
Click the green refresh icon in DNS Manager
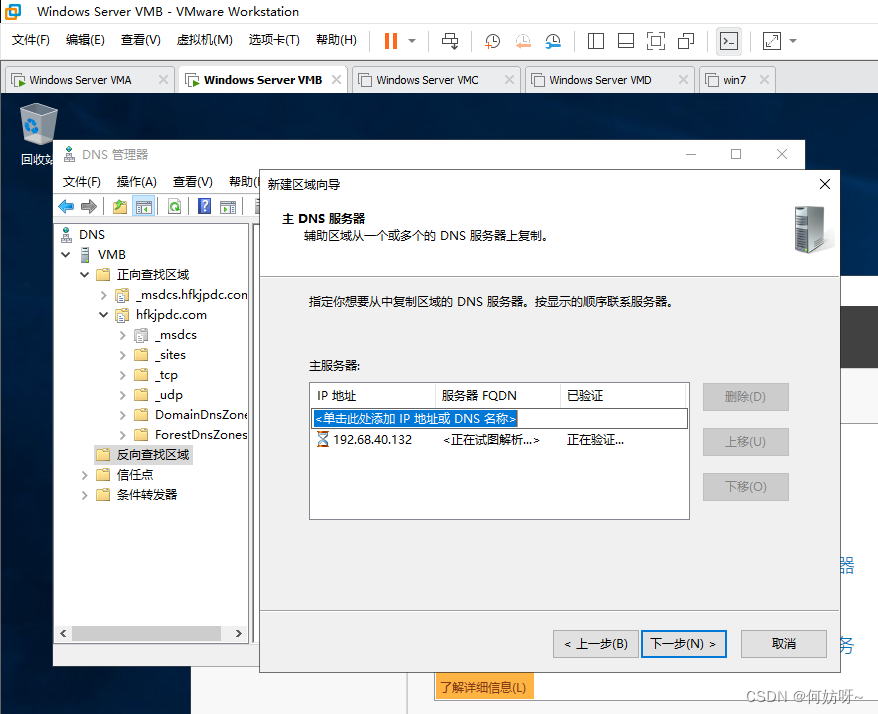point(174,207)
